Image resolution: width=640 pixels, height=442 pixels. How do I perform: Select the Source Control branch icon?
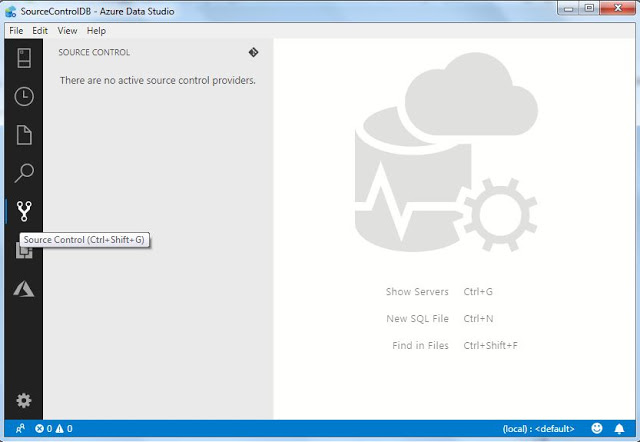click(24, 211)
